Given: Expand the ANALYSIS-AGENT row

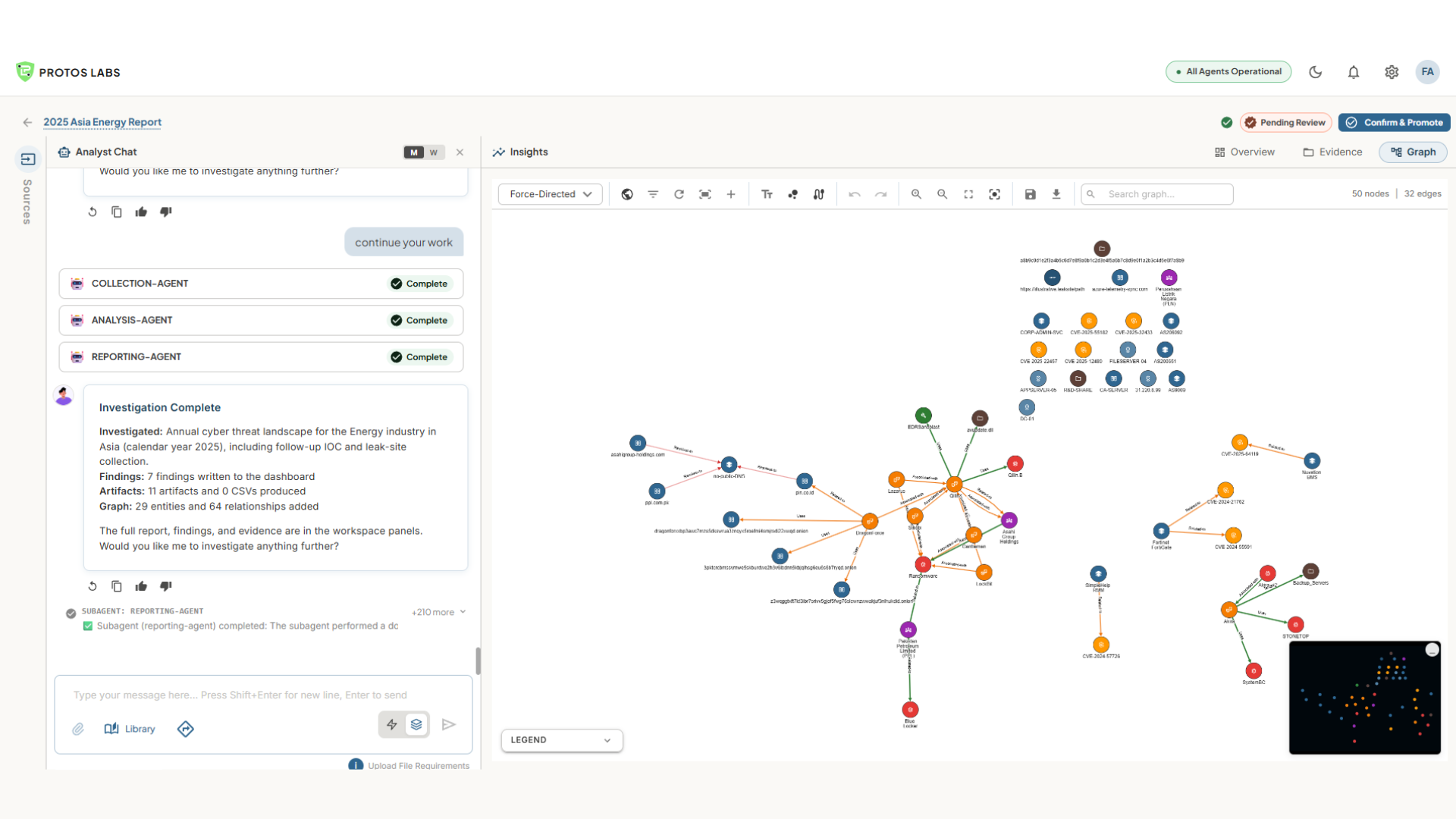Looking at the screenshot, I should click(261, 320).
